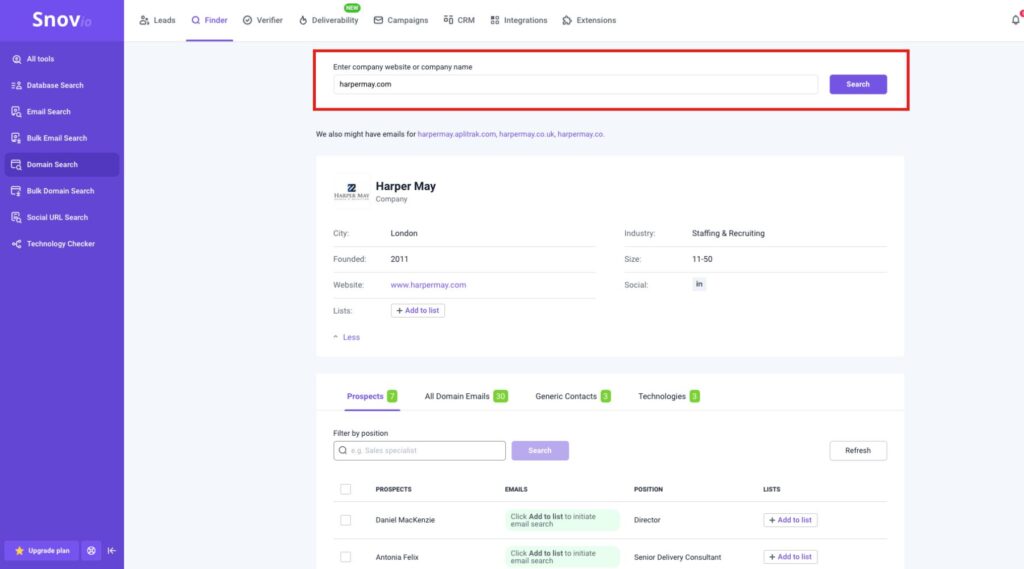Collapse the sidebar with arrow icon
The height and width of the screenshot is (569, 1024).
(112, 551)
